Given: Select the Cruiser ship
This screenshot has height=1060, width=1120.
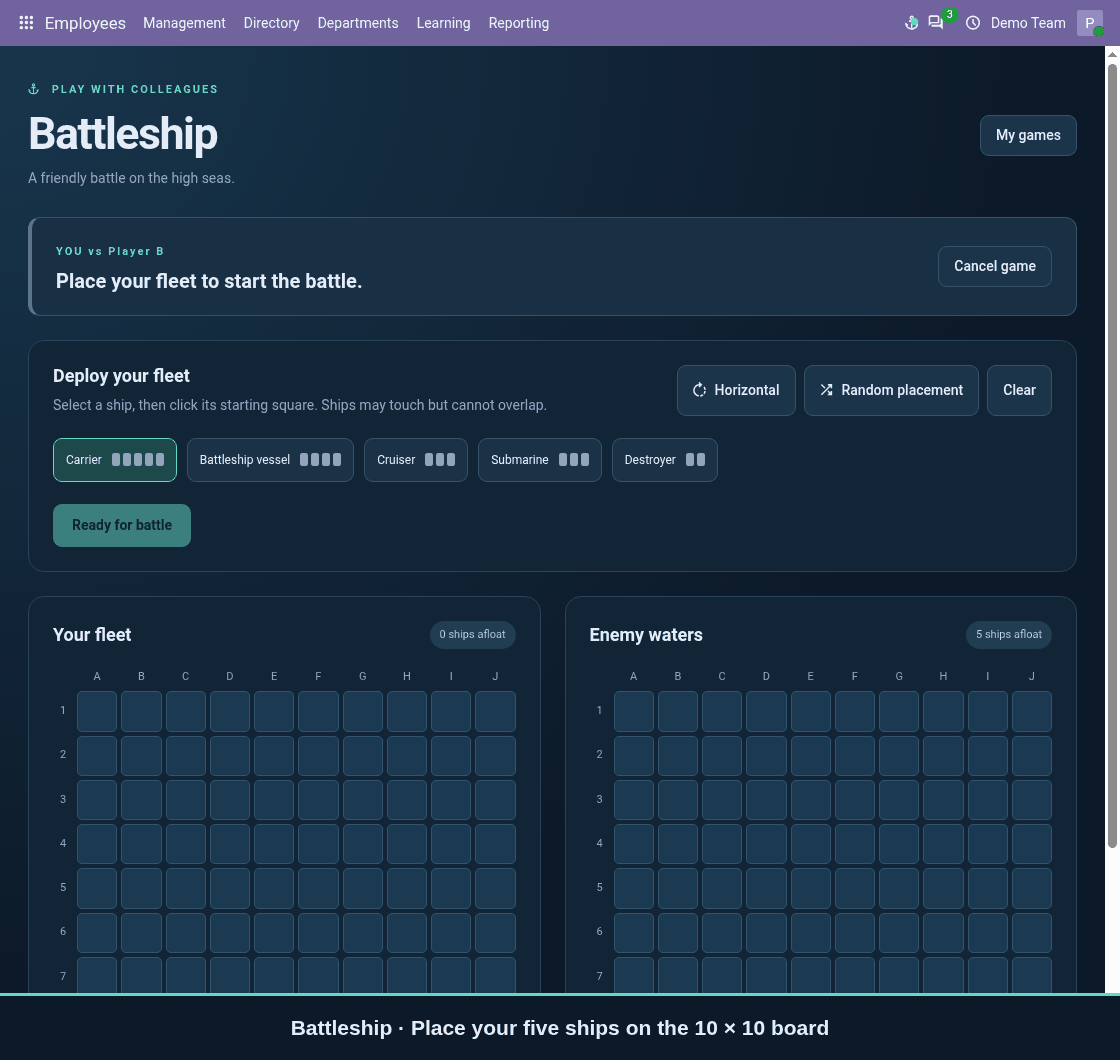Looking at the screenshot, I should [x=416, y=460].
